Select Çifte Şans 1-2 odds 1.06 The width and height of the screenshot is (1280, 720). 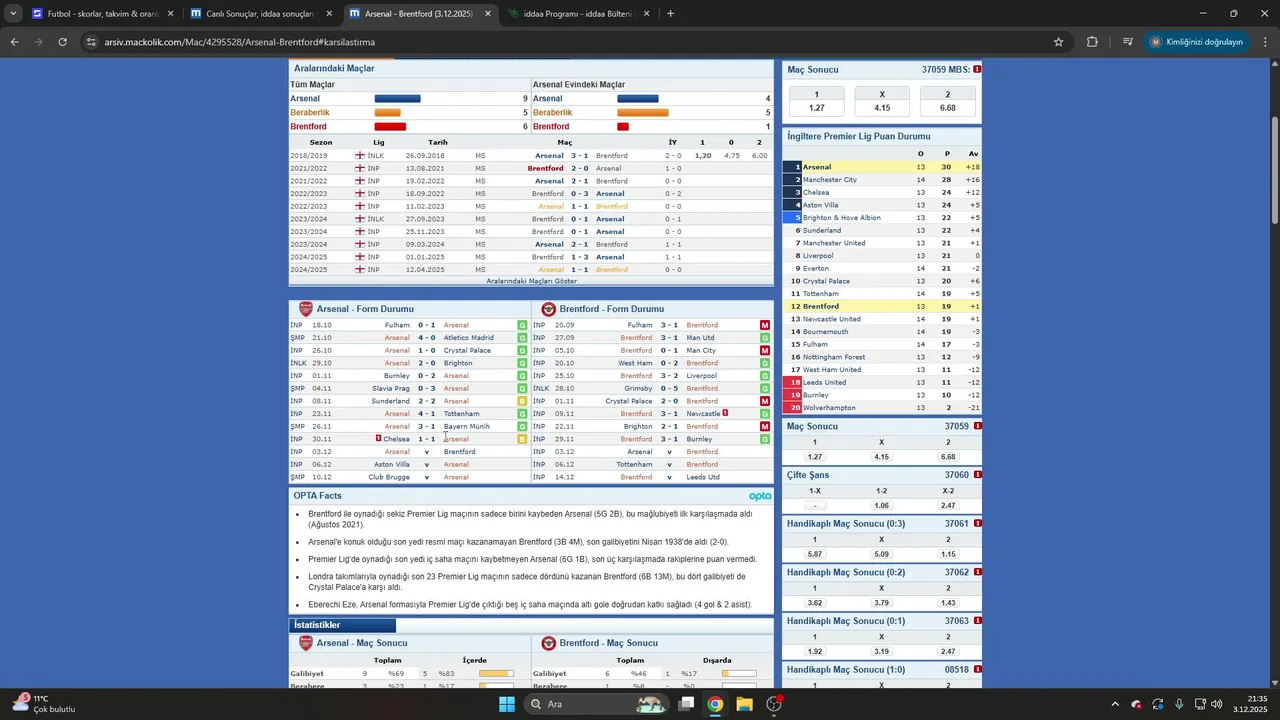[x=881, y=506]
